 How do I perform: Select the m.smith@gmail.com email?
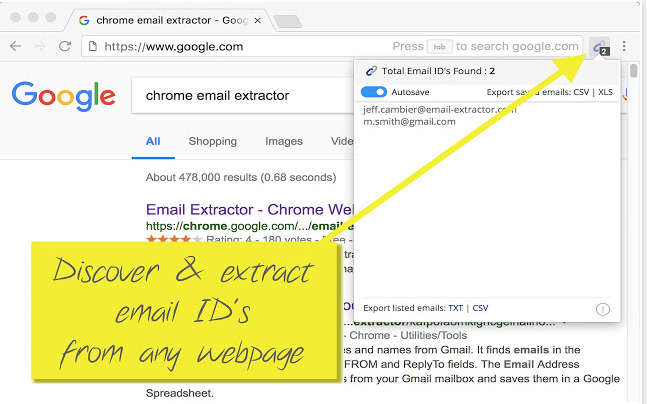(409, 122)
